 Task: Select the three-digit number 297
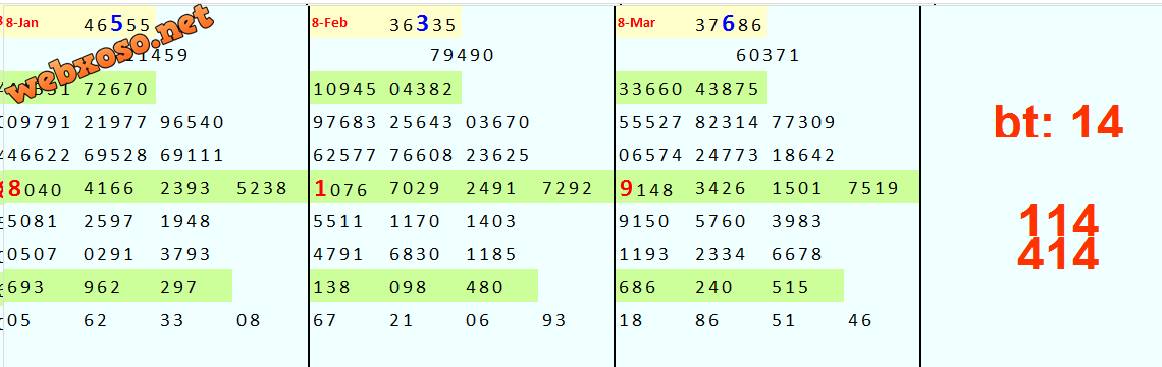click(179, 287)
